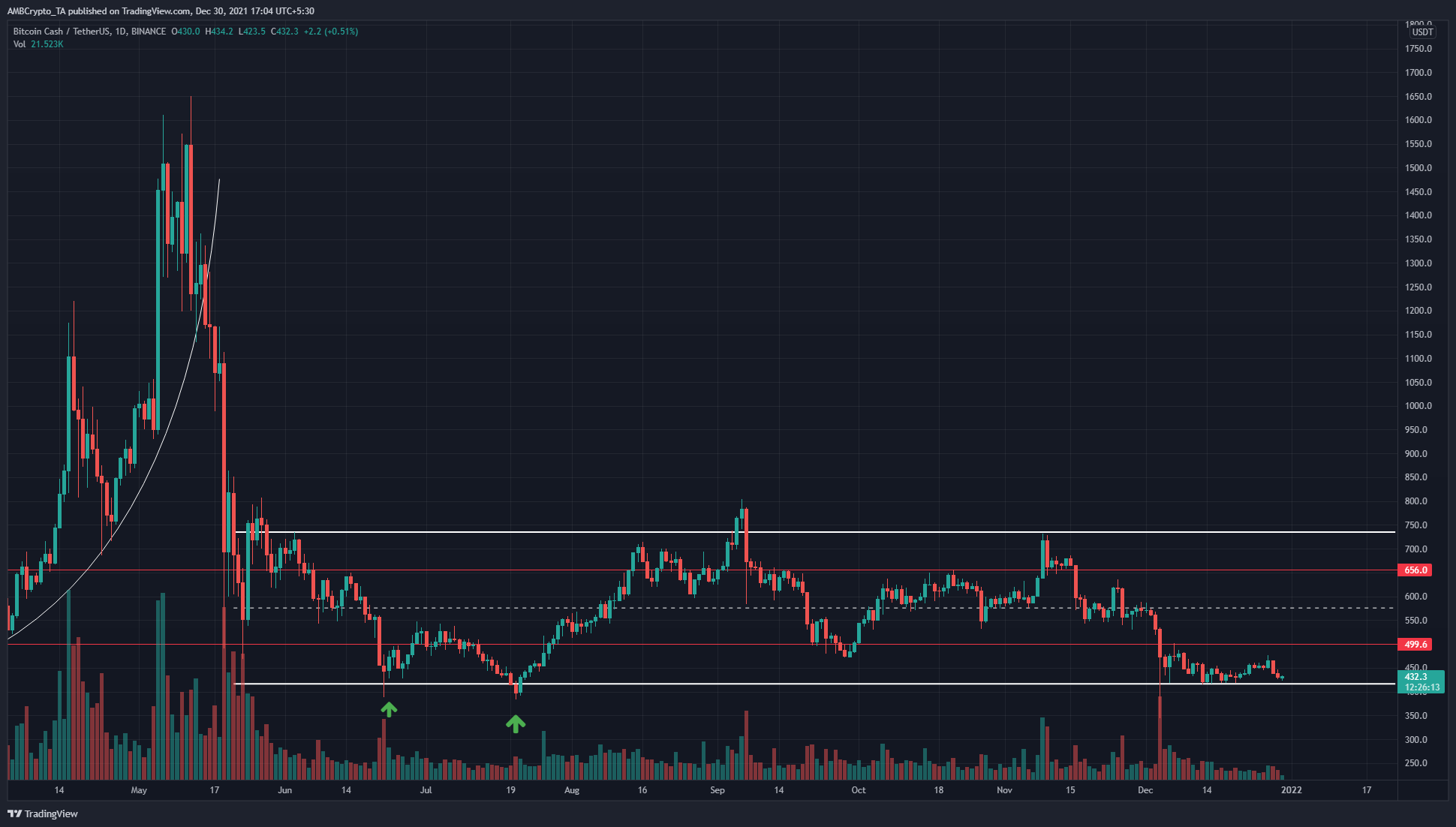The width and height of the screenshot is (1456, 827).
Task: Click the open value O430.0
Action: click(x=186, y=32)
